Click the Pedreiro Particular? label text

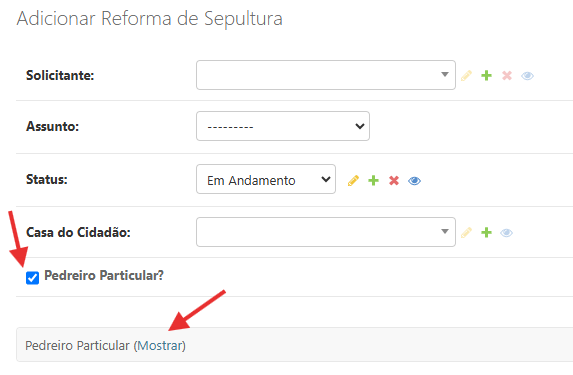click(x=104, y=275)
